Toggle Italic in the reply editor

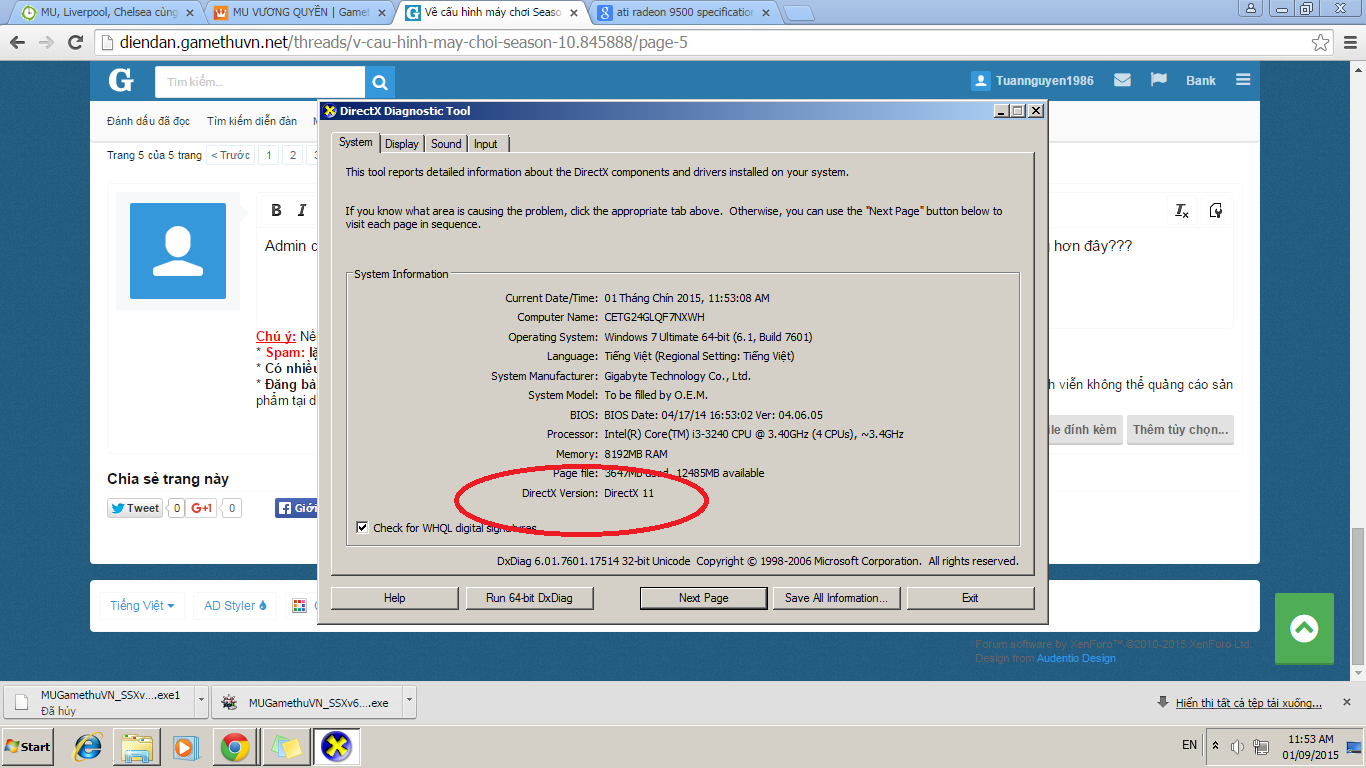(x=301, y=210)
